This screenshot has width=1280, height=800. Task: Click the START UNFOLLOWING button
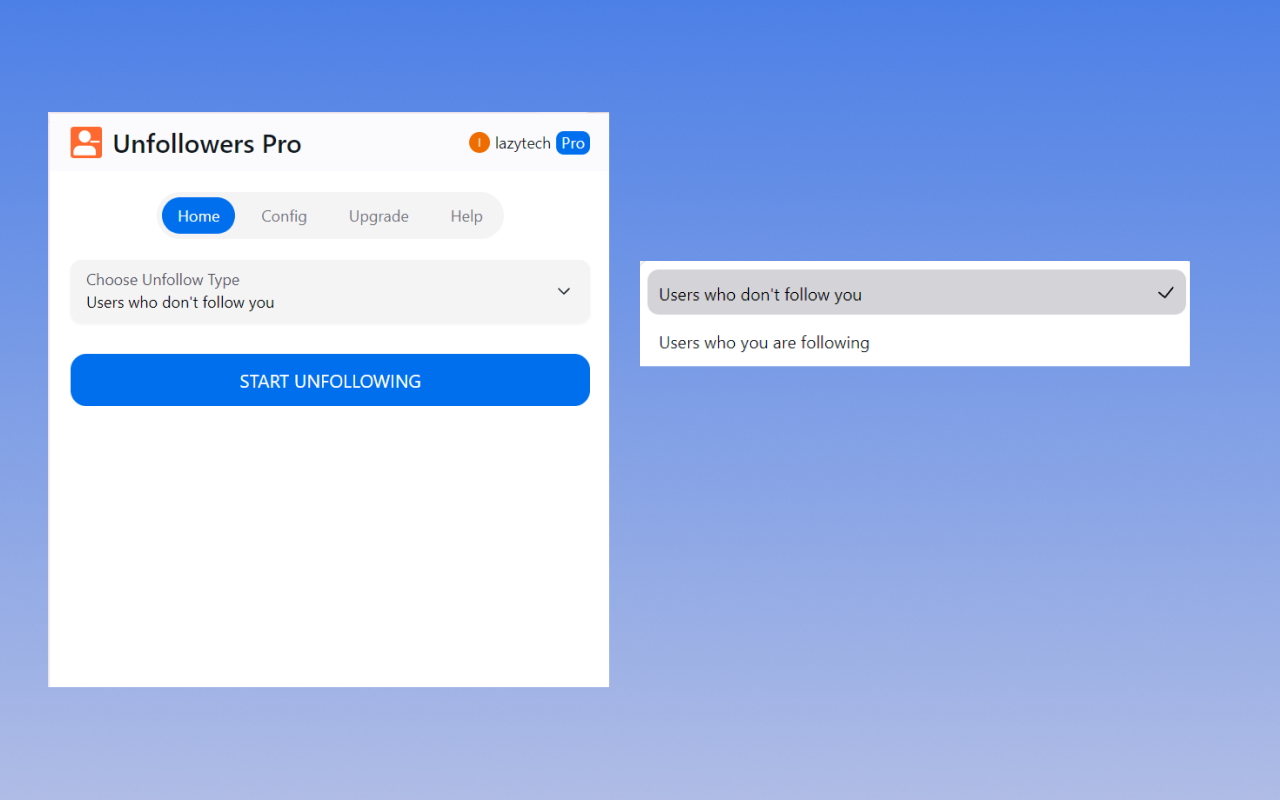[330, 380]
